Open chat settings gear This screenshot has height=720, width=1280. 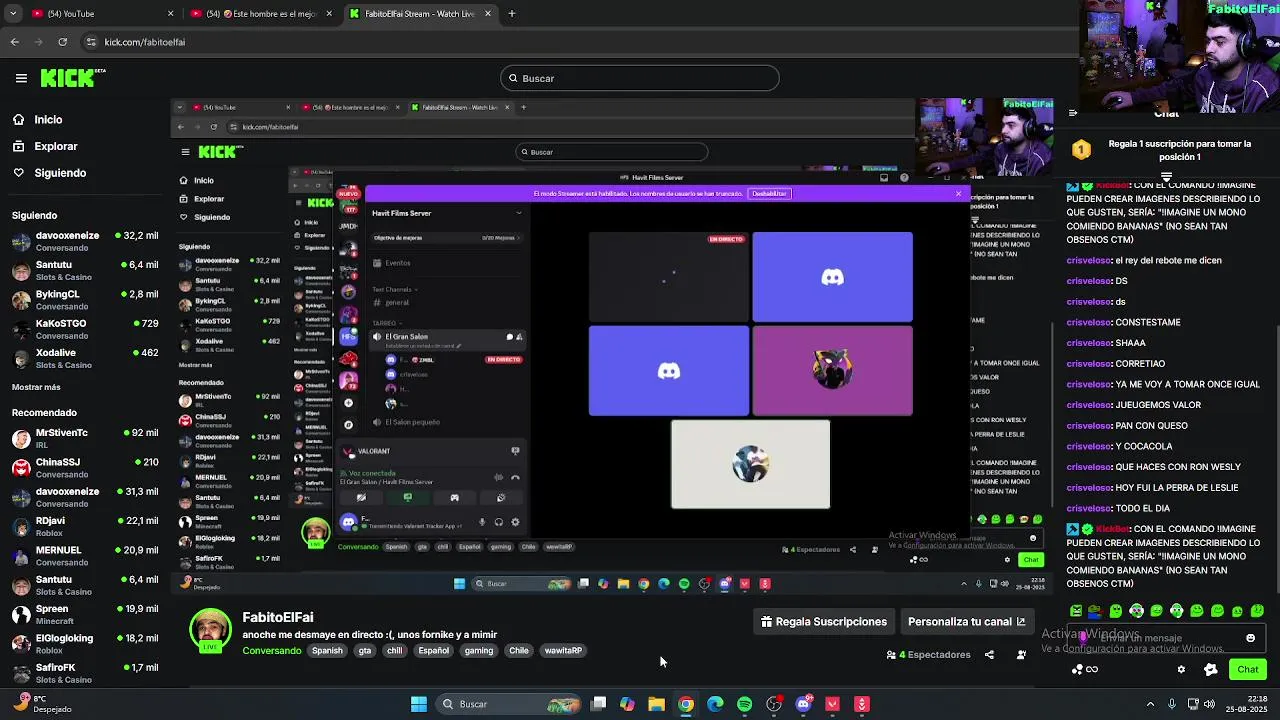tap(1181, 670)
